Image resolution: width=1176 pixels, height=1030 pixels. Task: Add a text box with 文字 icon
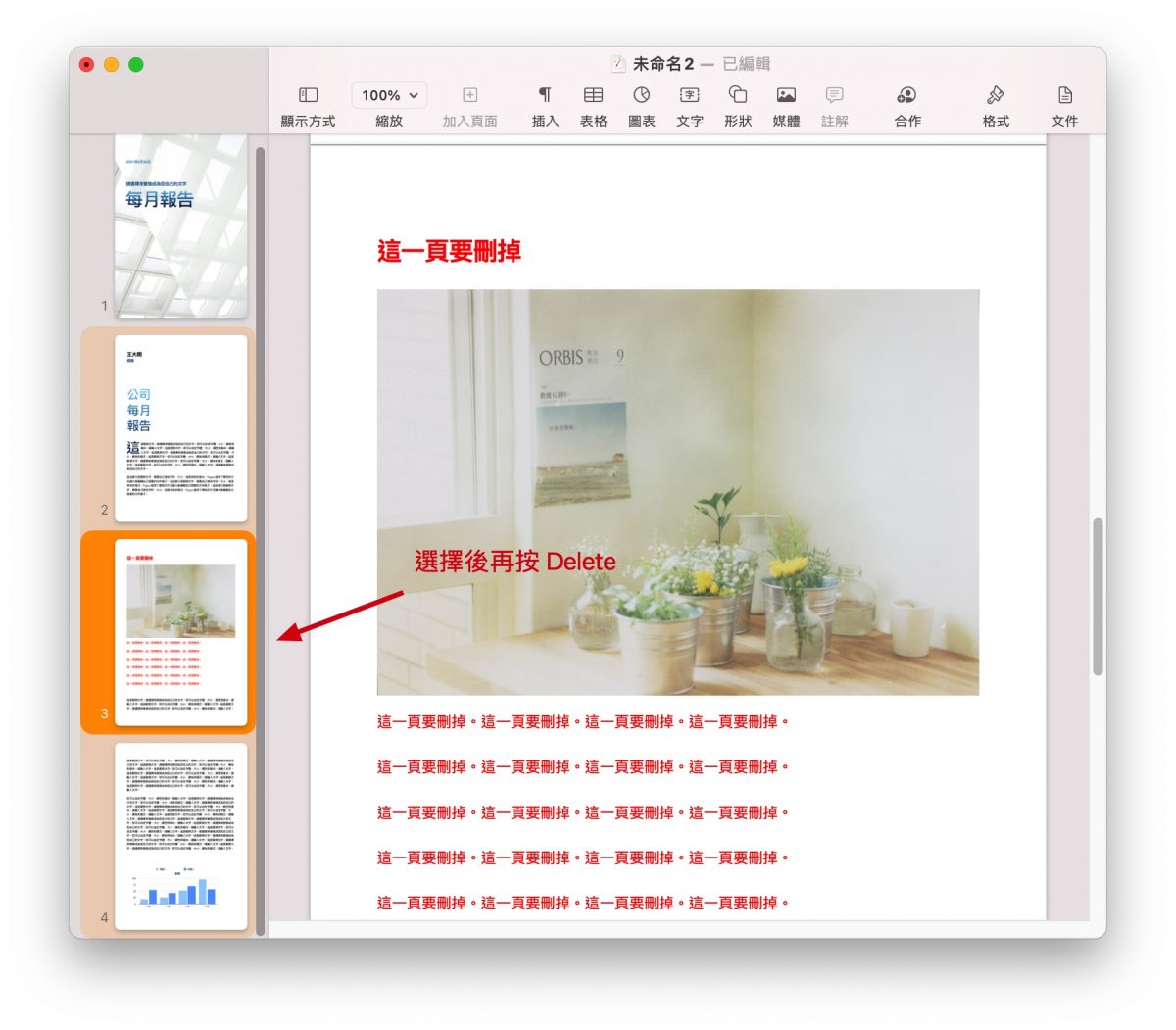(690, 95)
